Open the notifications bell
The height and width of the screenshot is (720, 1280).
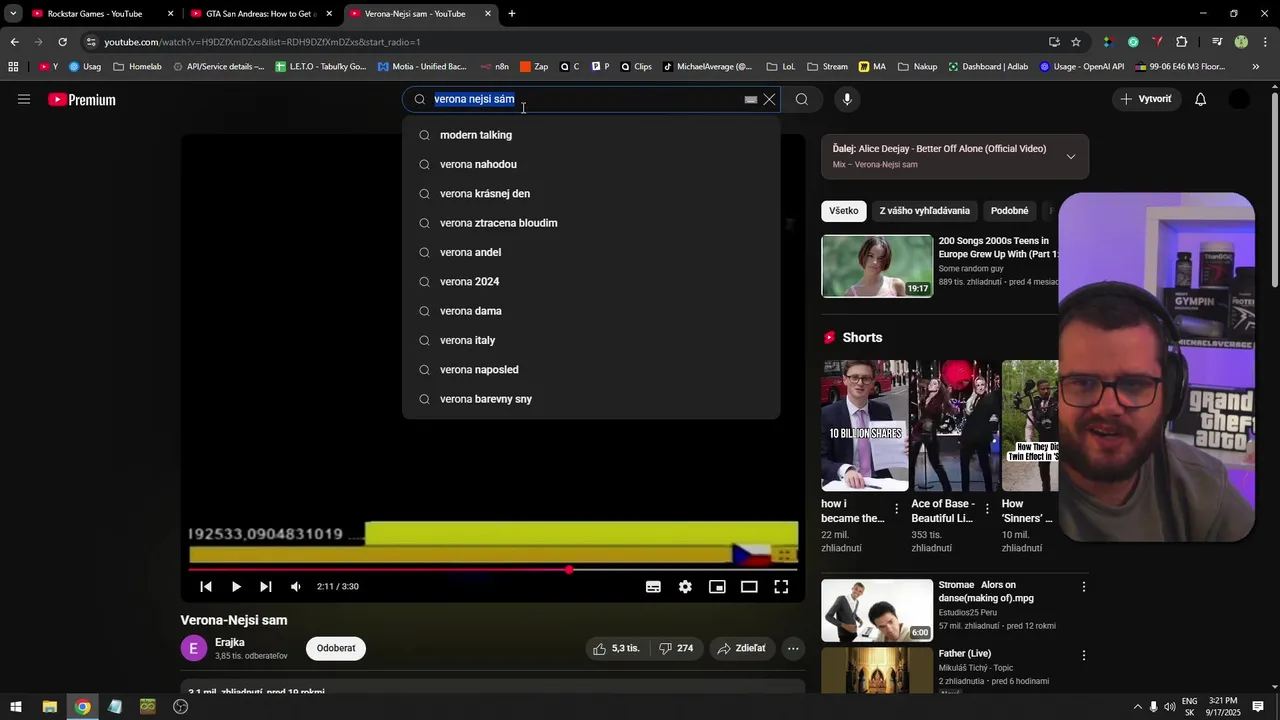click(1200, 99)
